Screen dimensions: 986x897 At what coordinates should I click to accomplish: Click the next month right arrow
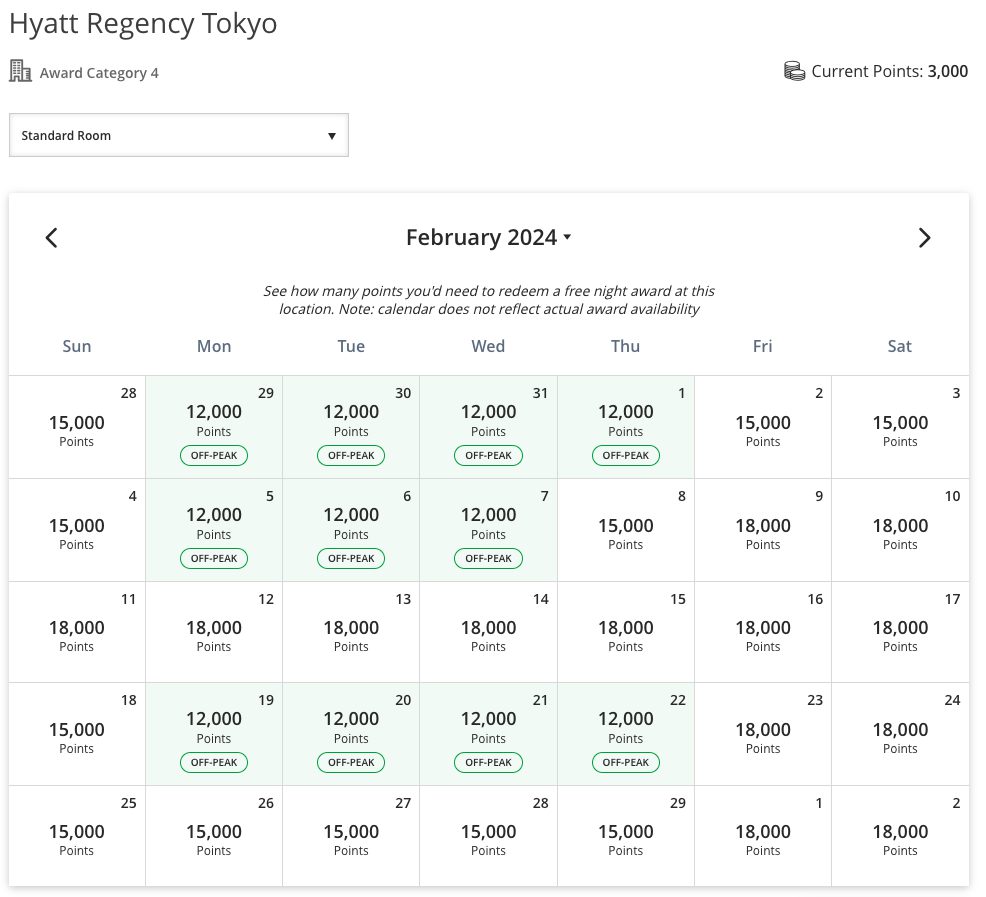924,237
